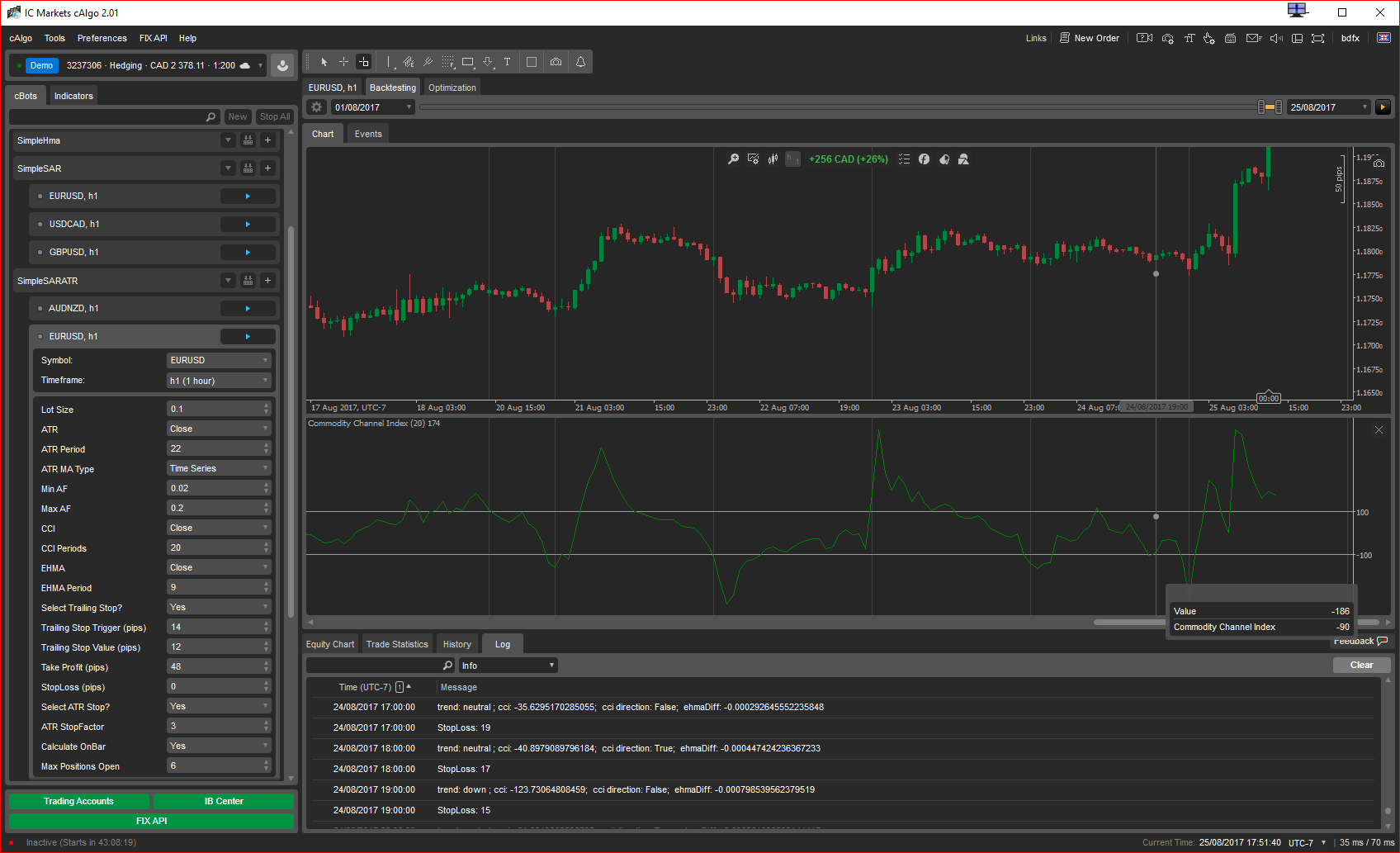Open the Calculate OnBar dropdown

click(x=219, y=746)
